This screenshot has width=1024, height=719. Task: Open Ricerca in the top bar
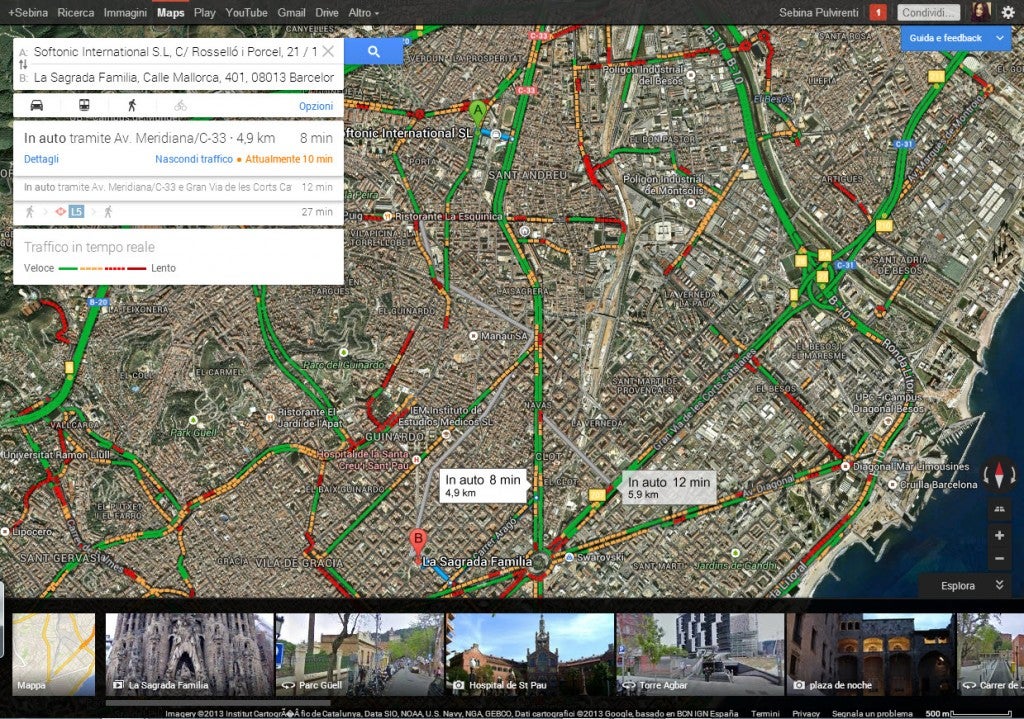point(76,12)
